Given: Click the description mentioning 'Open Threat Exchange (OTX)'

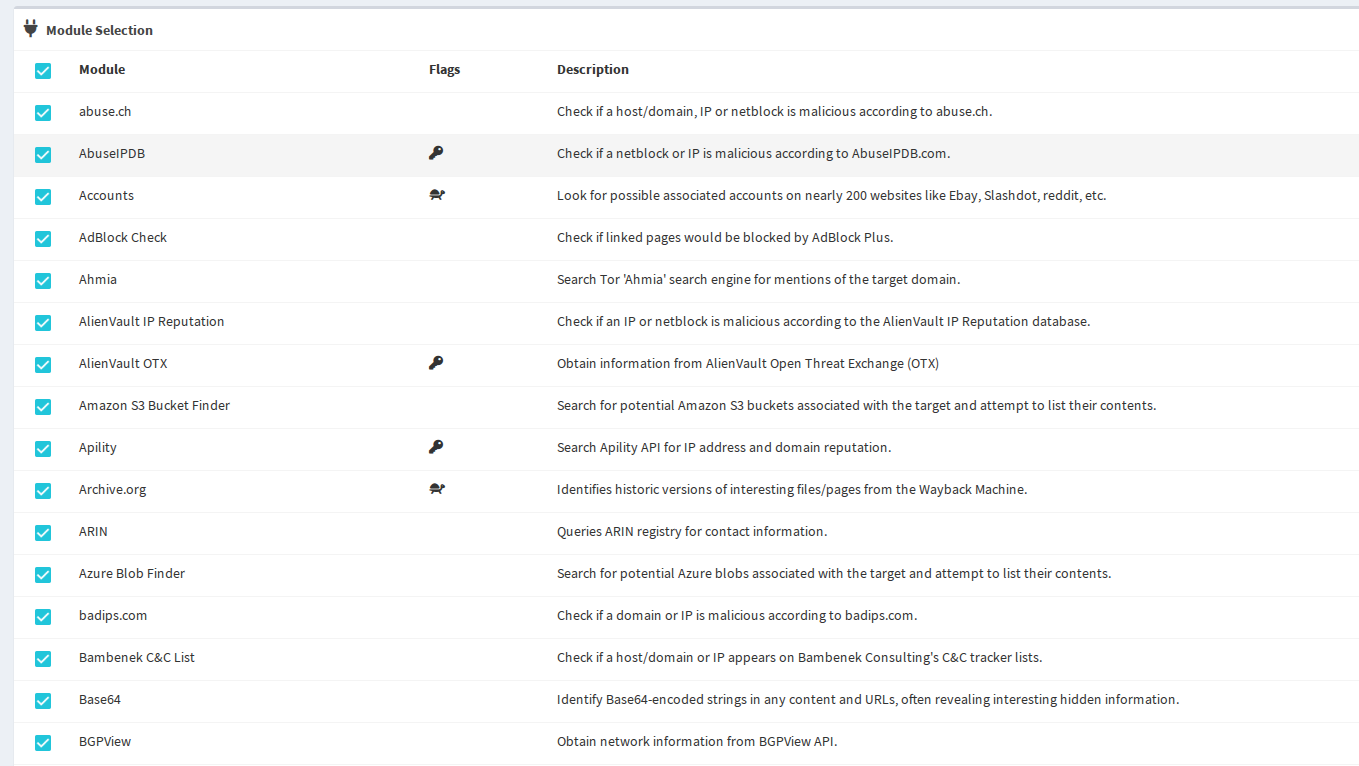Looking at the screenshot, I should click(x=748, y=363).
